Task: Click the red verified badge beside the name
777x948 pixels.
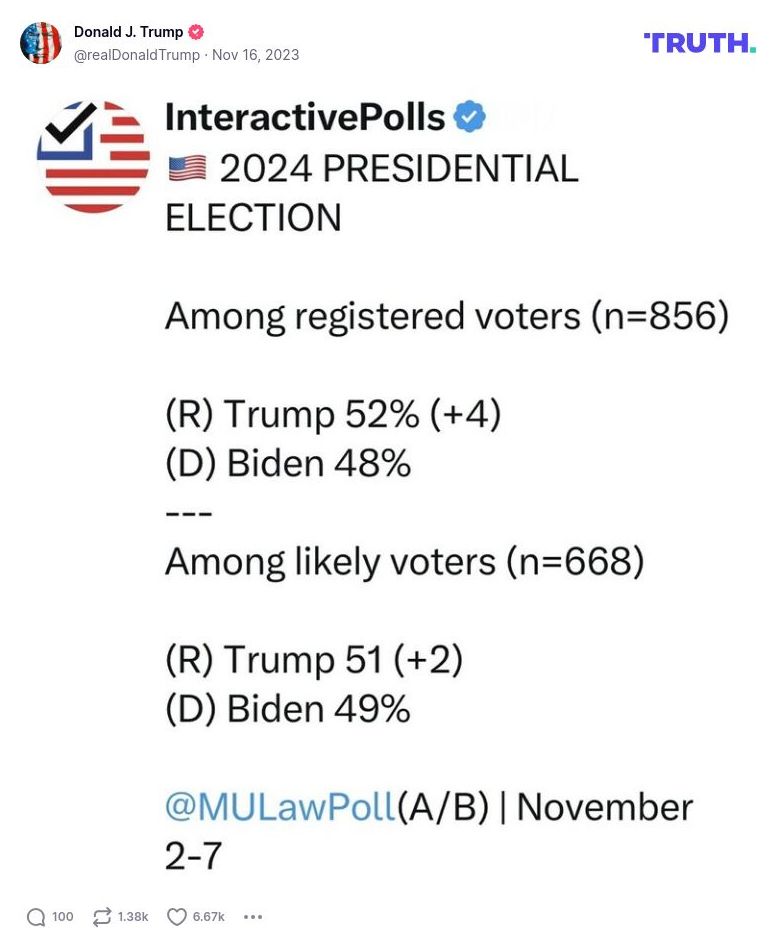Action: click(x=196, y=32)
